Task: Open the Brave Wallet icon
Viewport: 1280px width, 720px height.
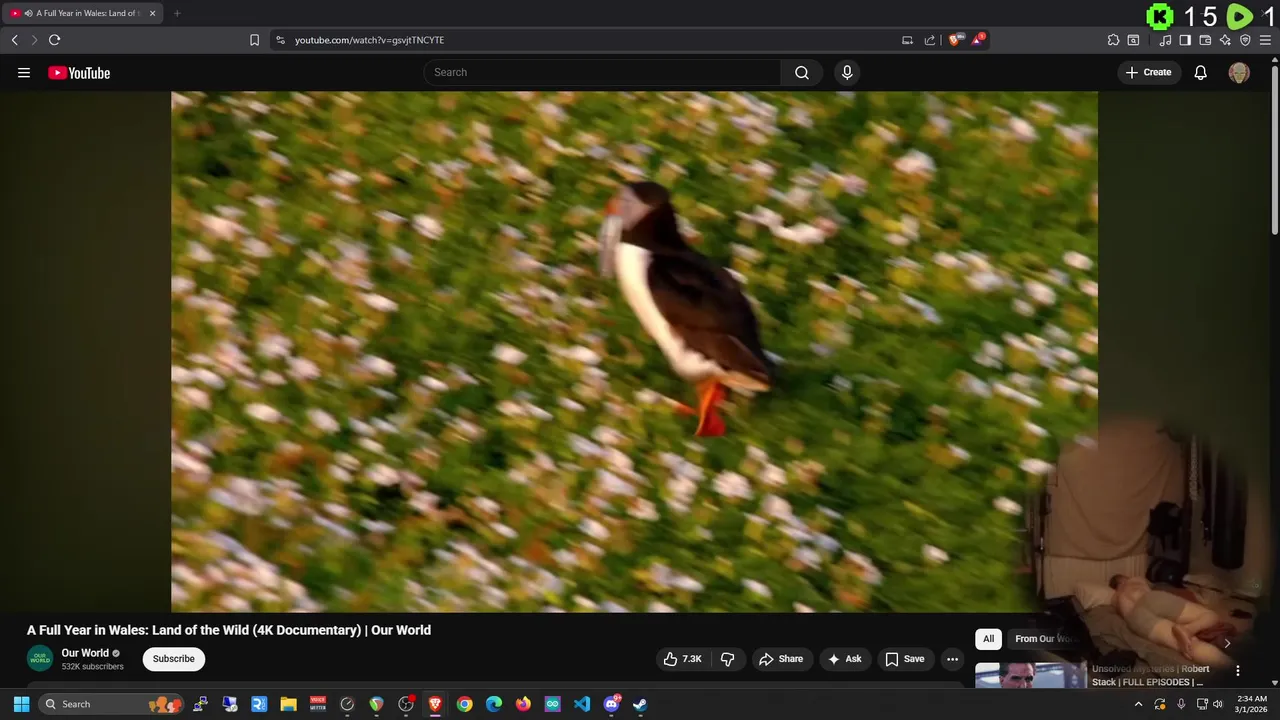Action: (1205, 40)
